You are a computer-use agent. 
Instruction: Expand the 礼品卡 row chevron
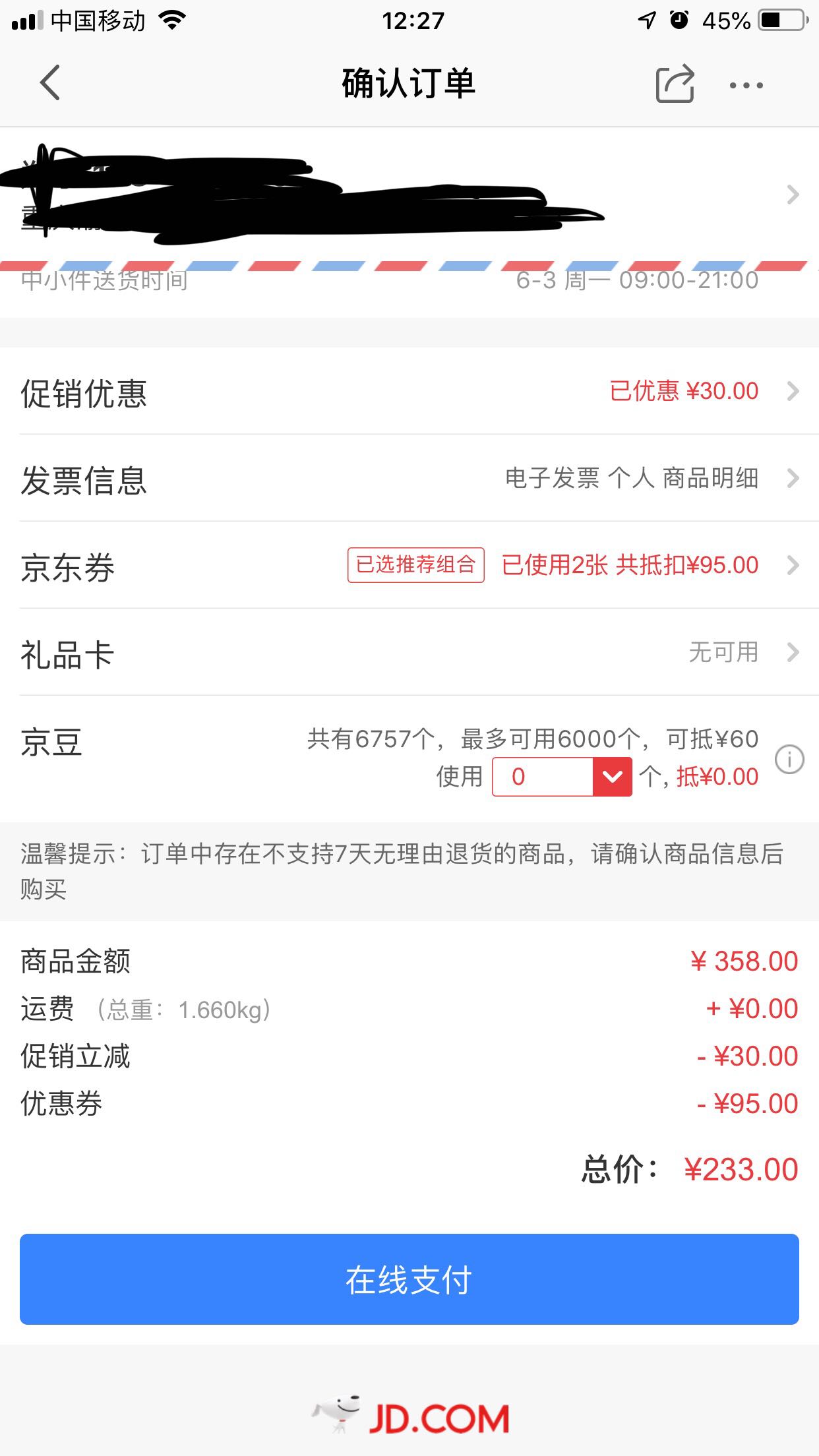click(x=793, y=652)
